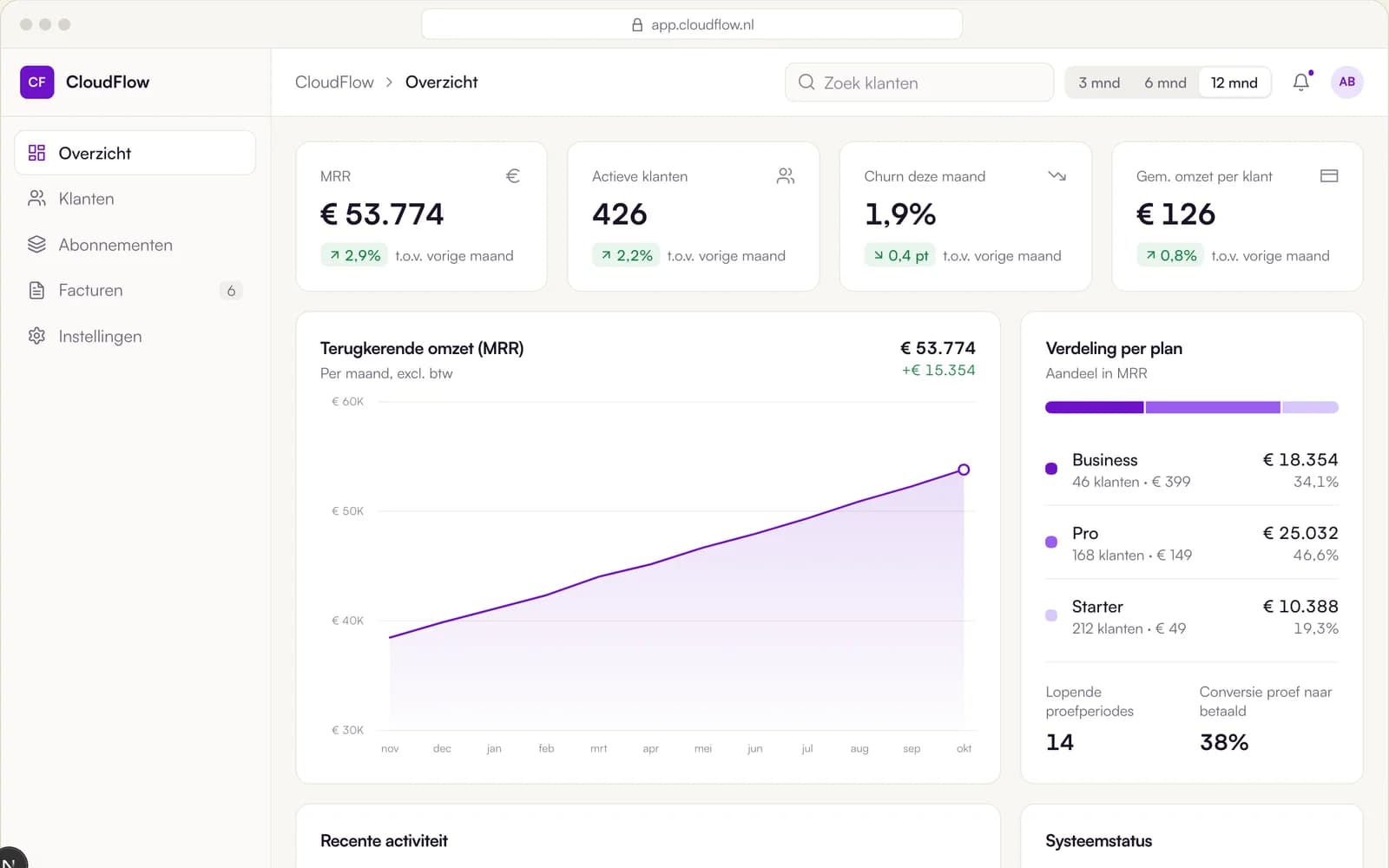1389x868 pixels.
Task: Click the € 53.774 MRR card value
Action: [x=382, y=214]
